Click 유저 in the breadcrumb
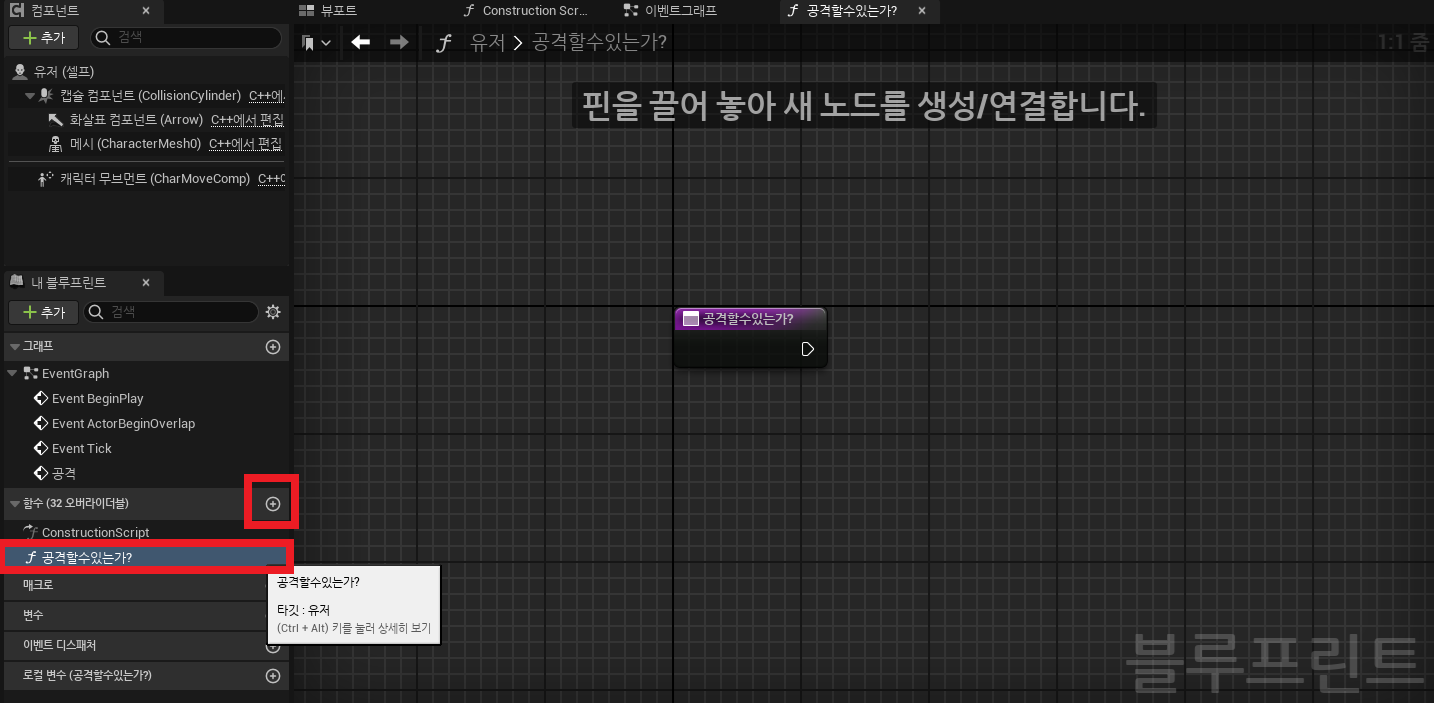 tap(487, 43)
